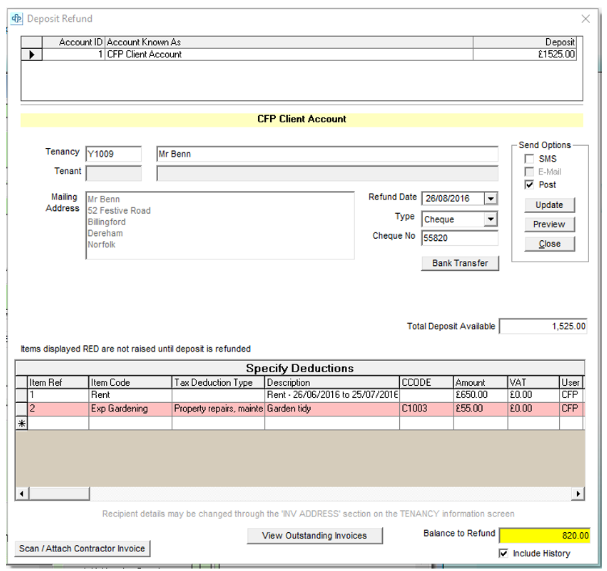Click the horizontal scrollbar thumb in deductions grid

tap(59, 494)
